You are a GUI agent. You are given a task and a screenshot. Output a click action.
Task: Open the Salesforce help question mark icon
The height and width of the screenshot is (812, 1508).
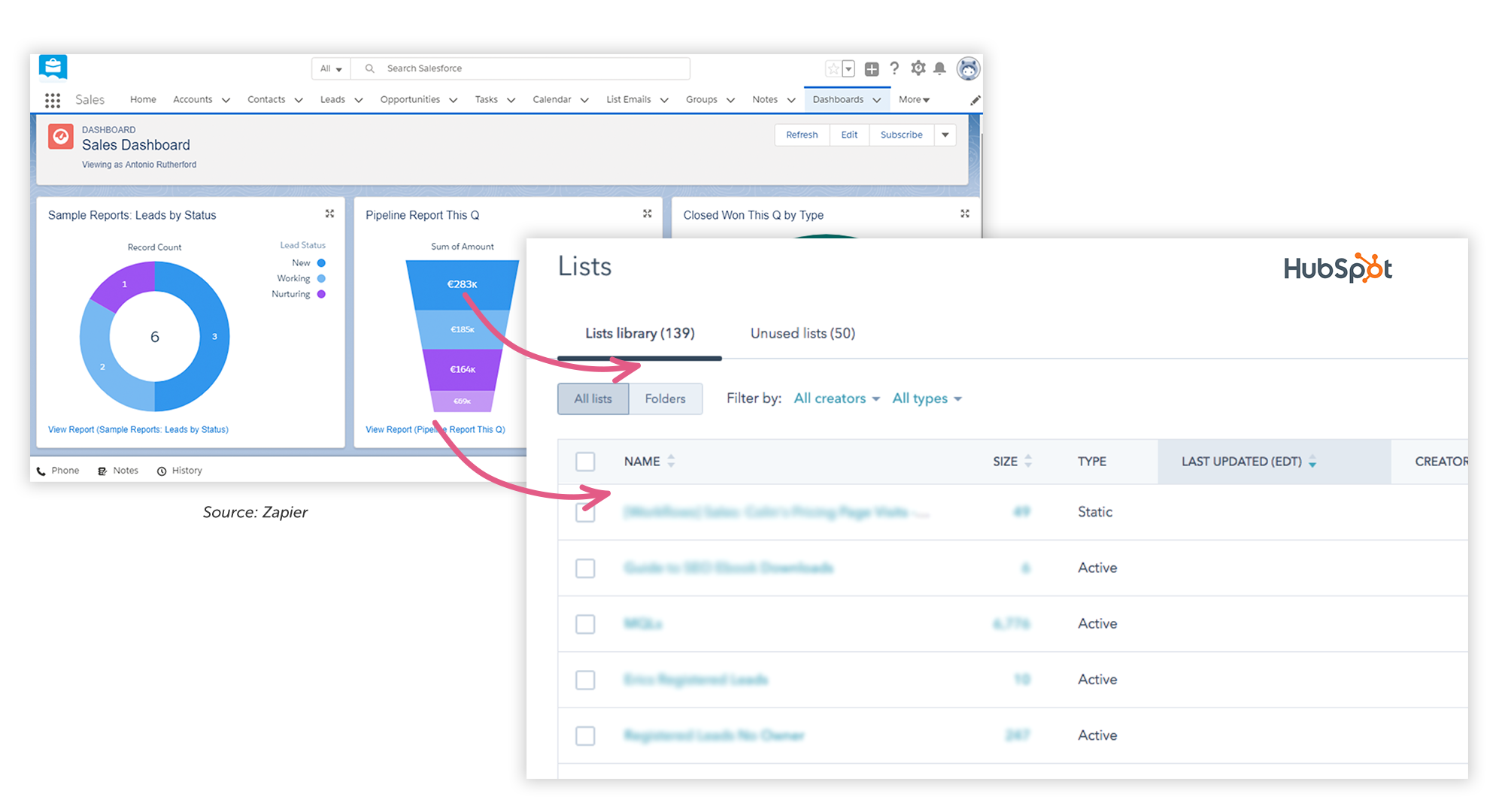[x=894, y=68]
